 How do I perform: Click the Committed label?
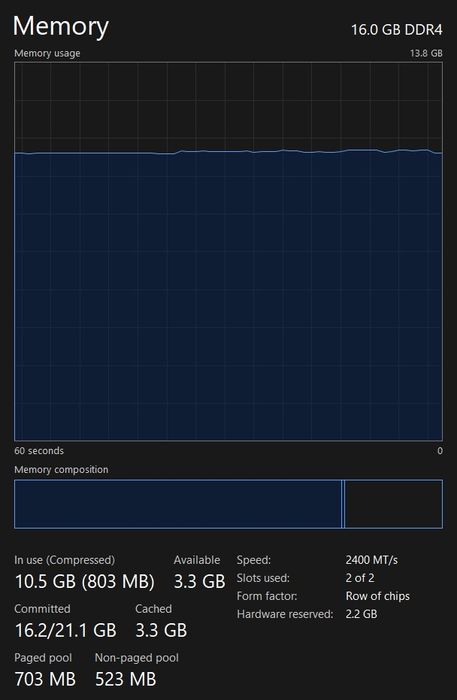click(x=42, y=609)
